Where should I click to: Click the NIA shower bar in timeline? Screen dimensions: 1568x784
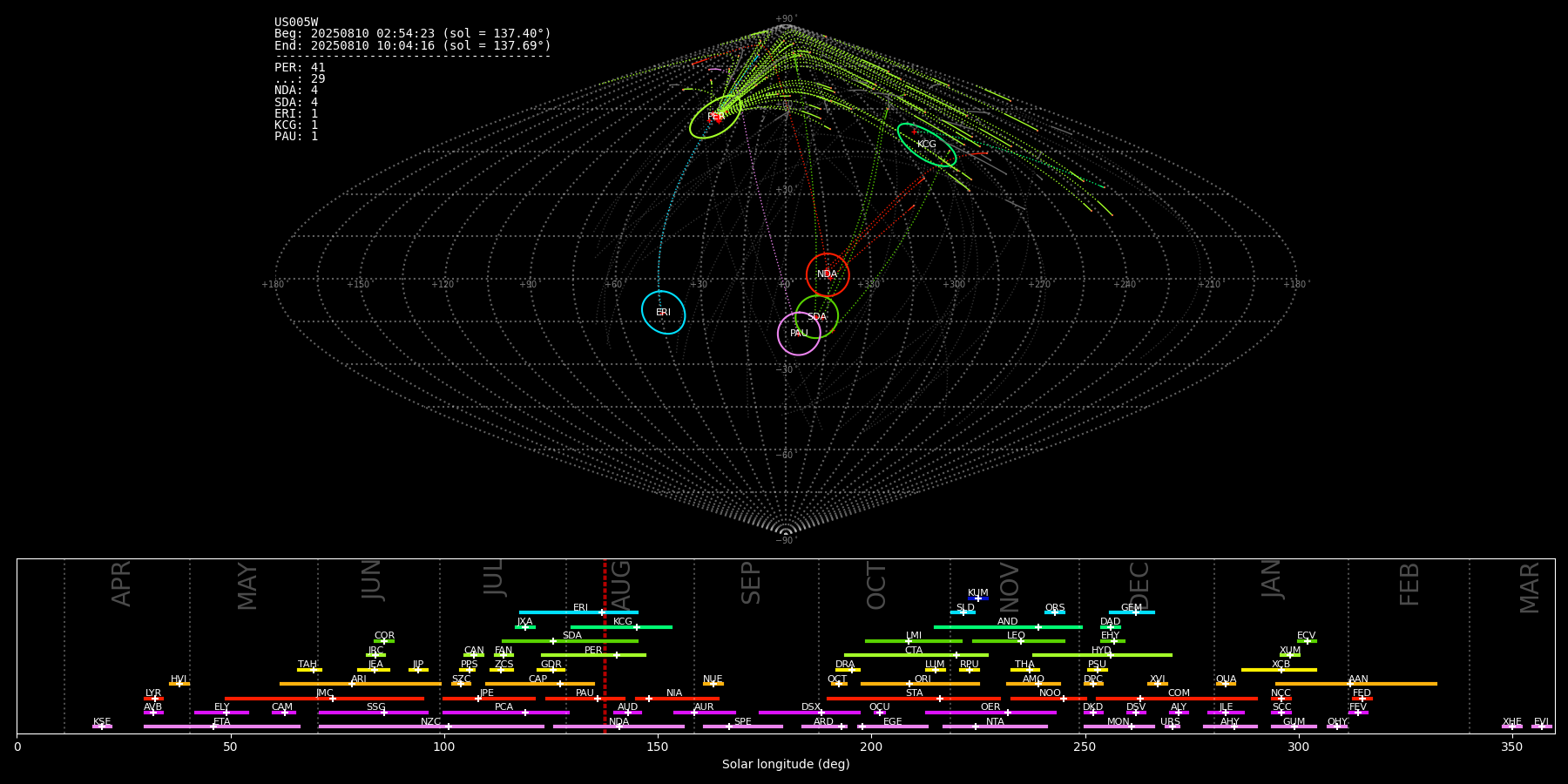click(x=678, y=699)
